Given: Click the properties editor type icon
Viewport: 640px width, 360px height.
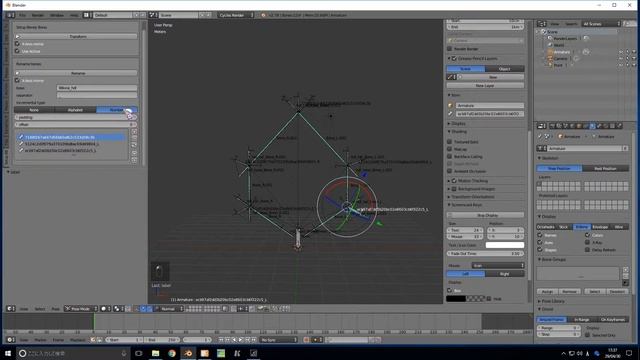Looking at the screenshot, I should coord(542,126).
